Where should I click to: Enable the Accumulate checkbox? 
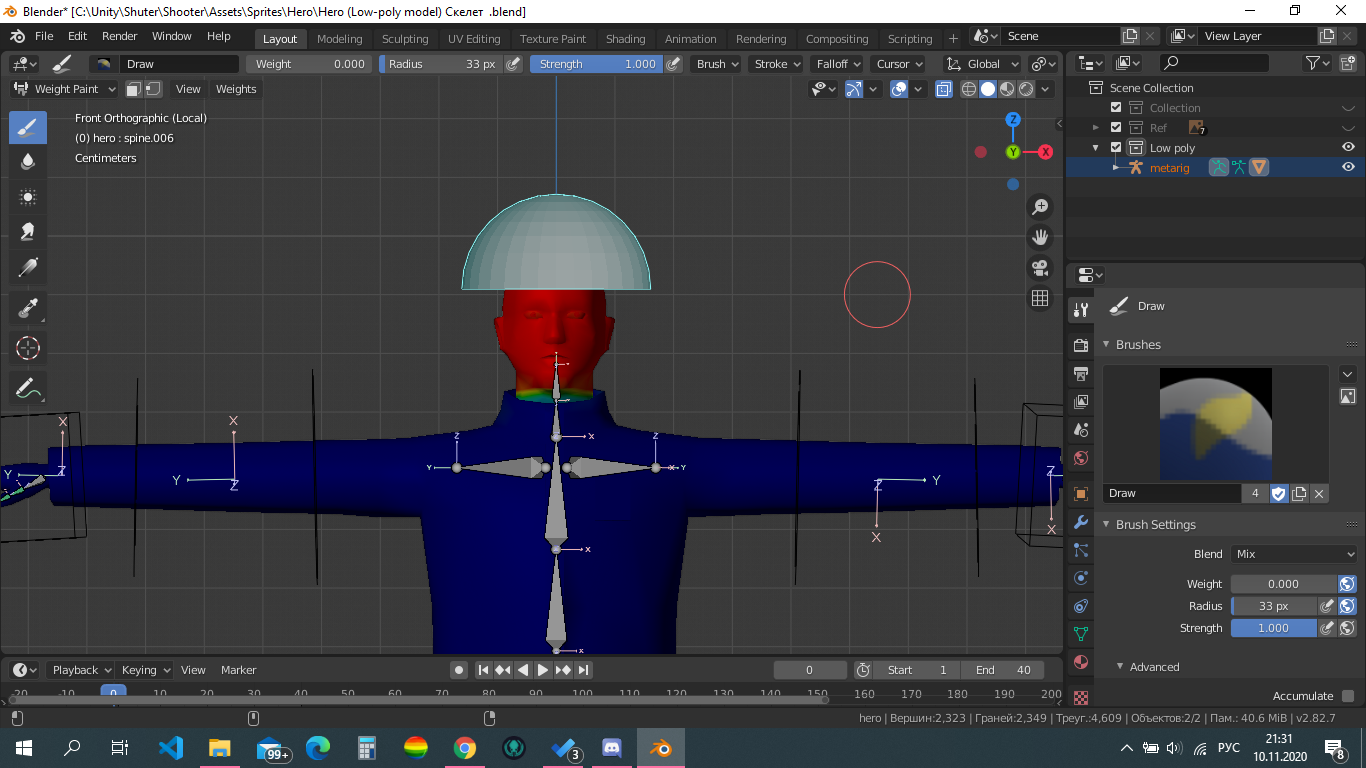[x=1348, y=696]
